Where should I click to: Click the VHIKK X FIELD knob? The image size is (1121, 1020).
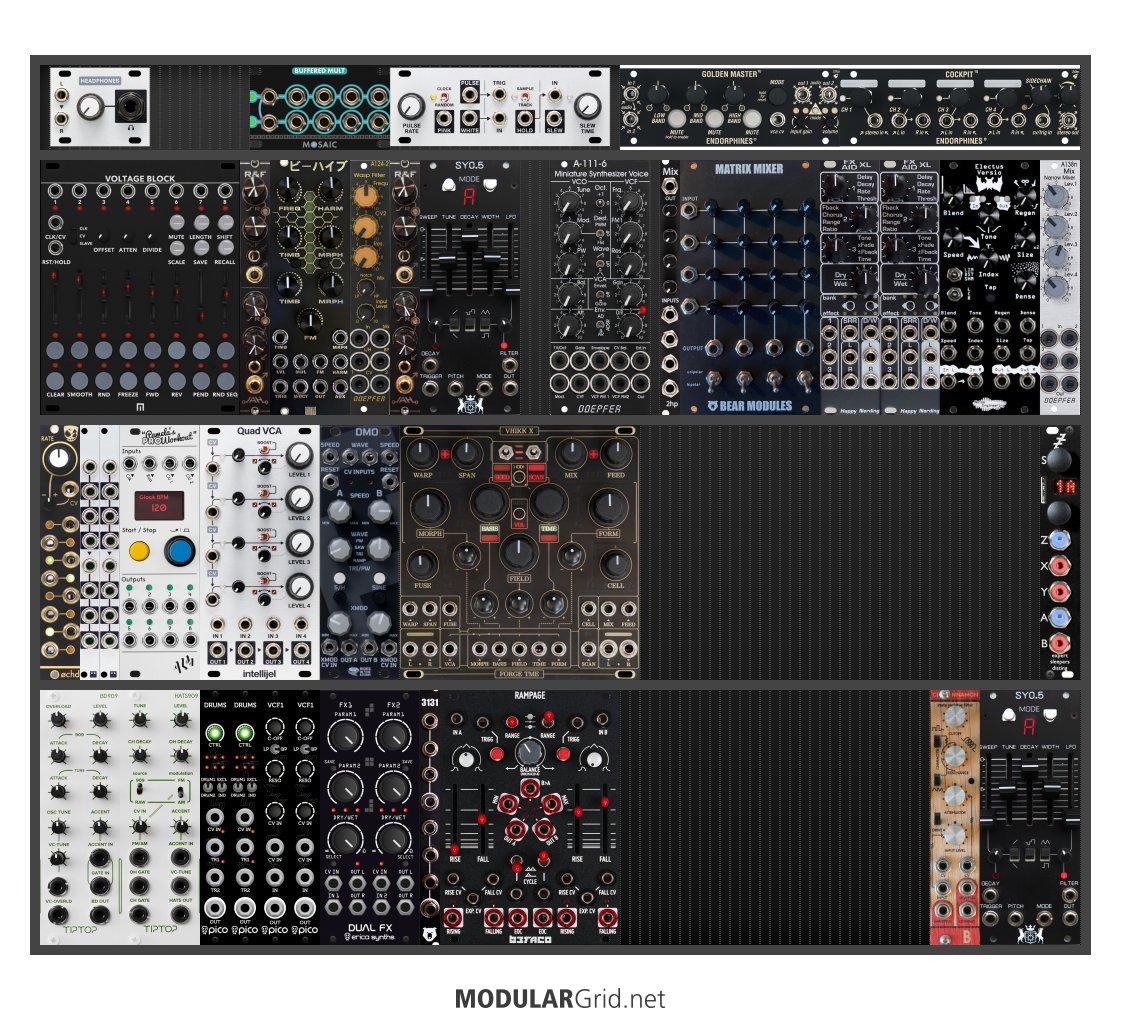[x=518, y=551]
